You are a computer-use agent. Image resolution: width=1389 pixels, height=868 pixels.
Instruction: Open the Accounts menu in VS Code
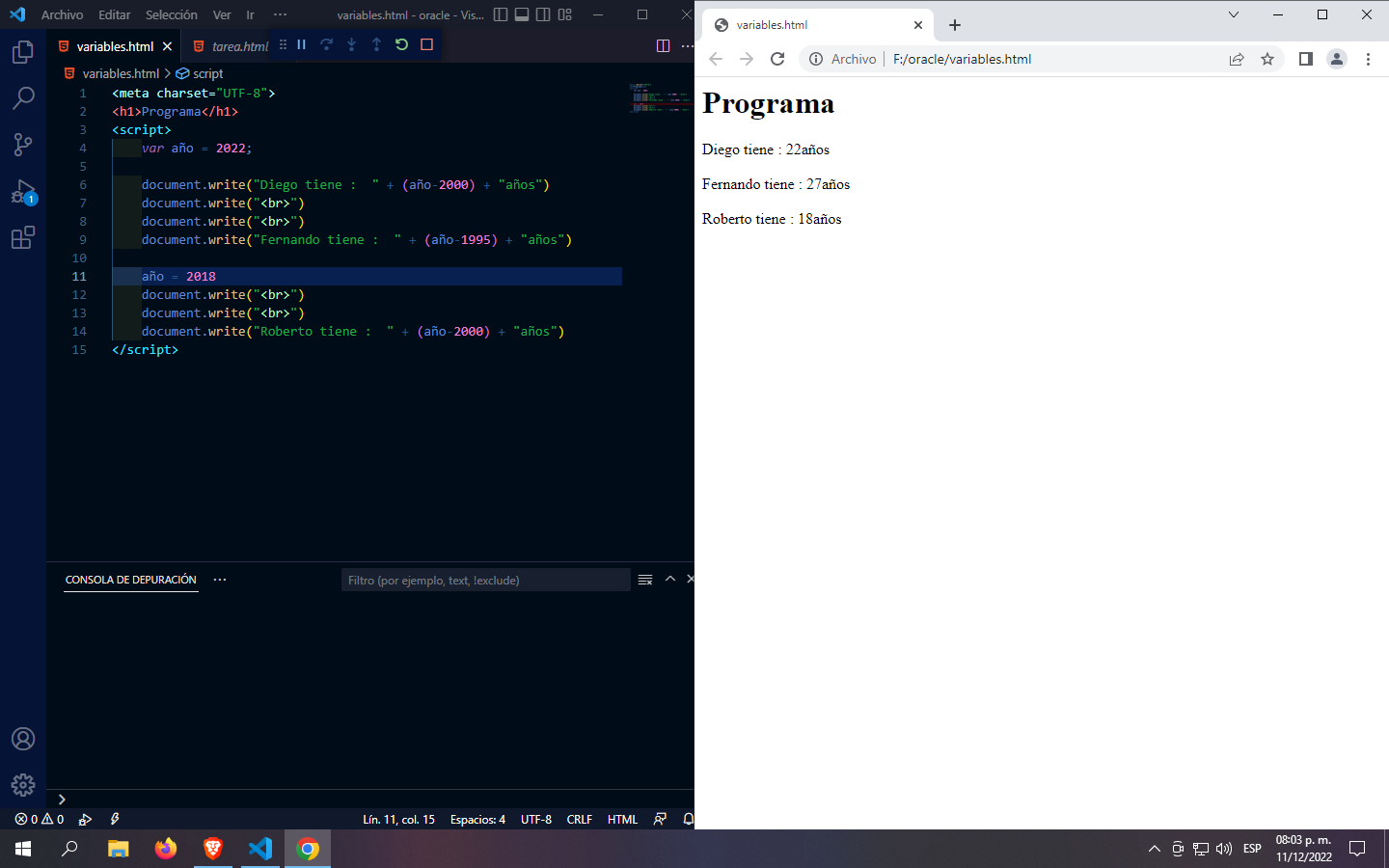[23, 739]
